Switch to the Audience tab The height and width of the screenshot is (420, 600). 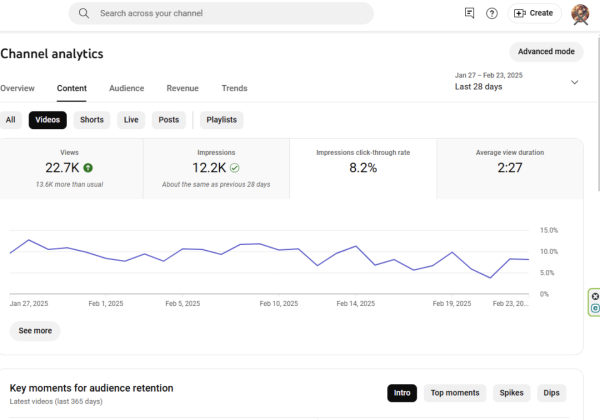(x=126, y=88)
